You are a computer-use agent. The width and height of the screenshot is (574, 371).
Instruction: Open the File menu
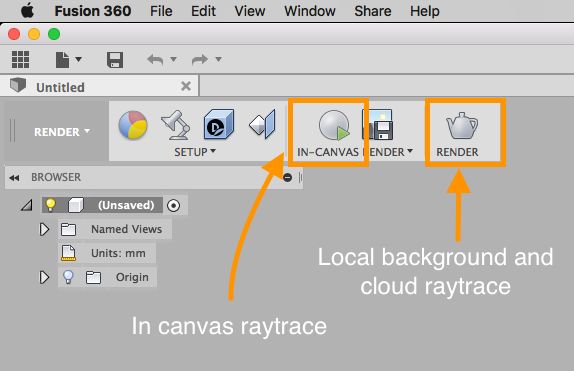(161, 11)
